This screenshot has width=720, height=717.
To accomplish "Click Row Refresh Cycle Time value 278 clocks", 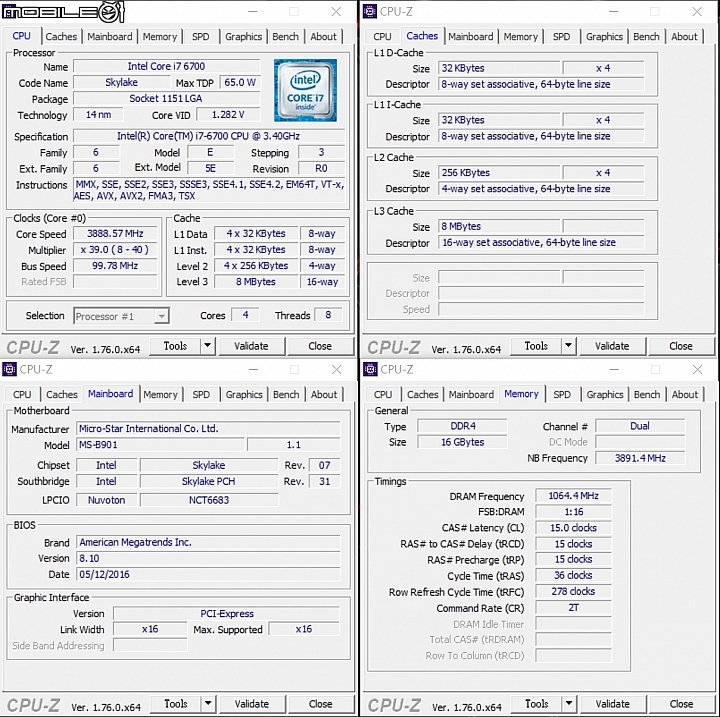I will 574,591.
